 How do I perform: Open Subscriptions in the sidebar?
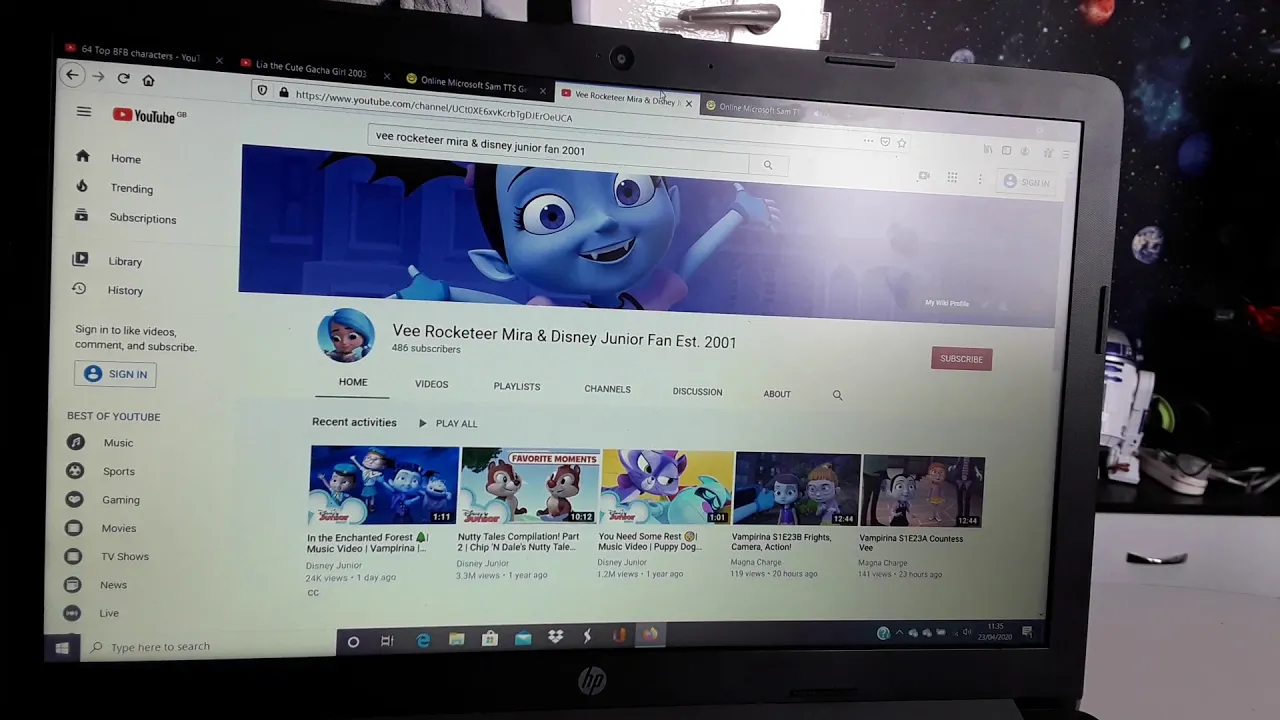126,218
